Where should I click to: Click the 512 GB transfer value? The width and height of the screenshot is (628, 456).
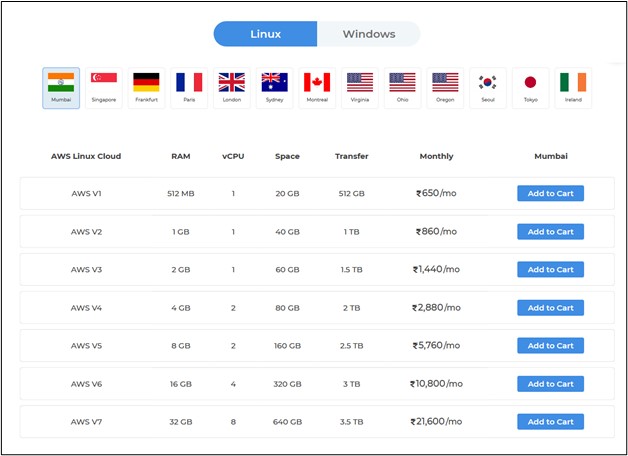point(352,193)
